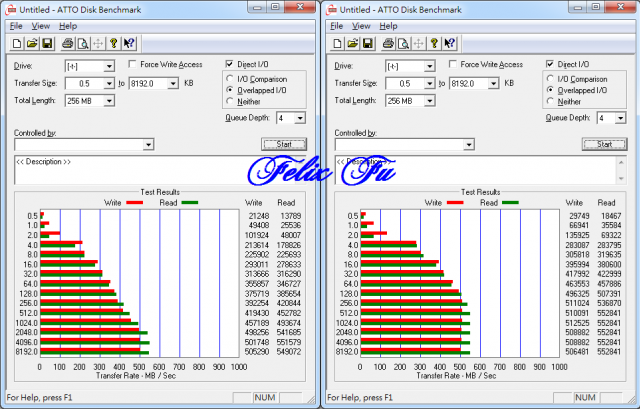640x409 pixels.
Task: Click Start button in right window
Action: point(604,144)
